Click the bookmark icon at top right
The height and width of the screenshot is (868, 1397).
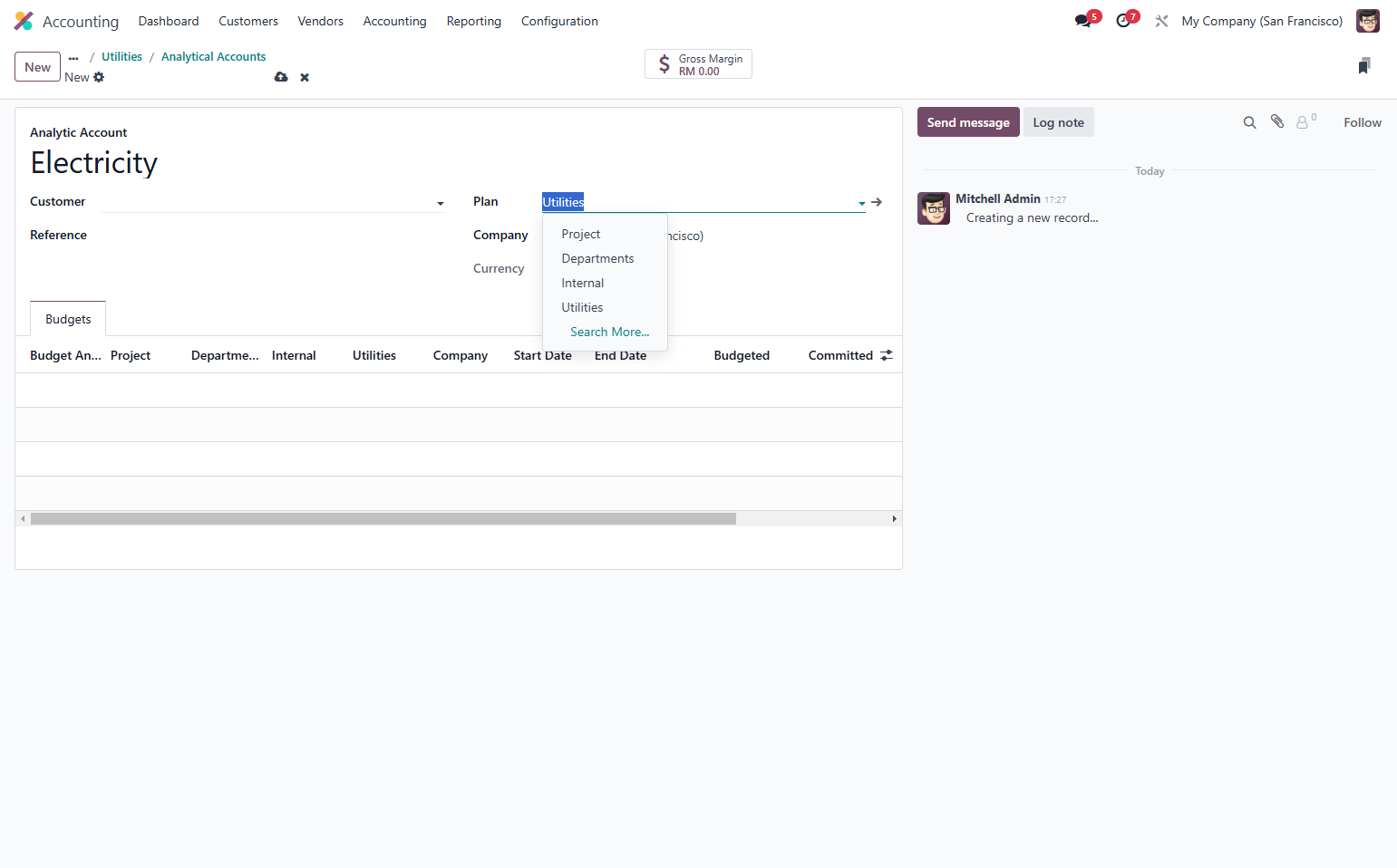coord(1363,65)
